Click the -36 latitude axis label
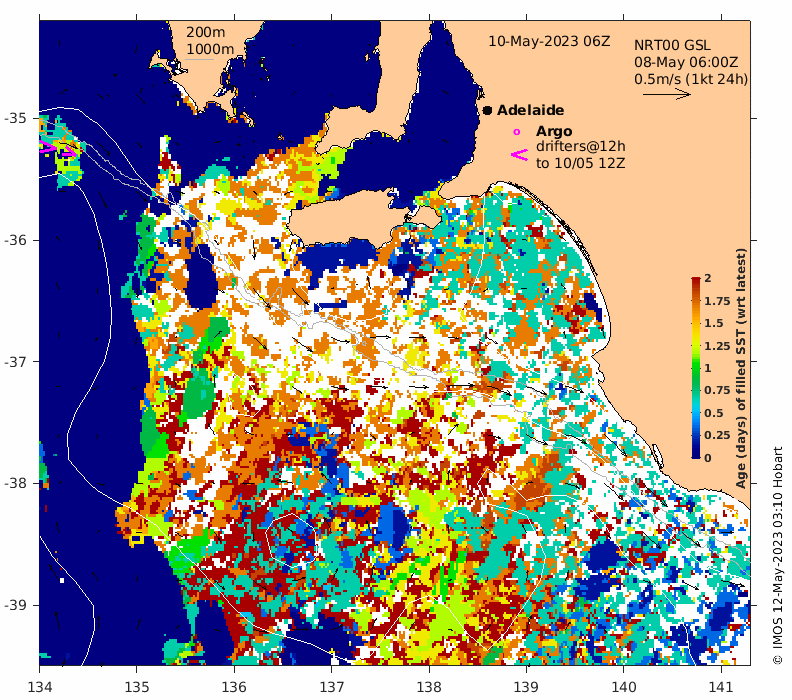792x700 pixels. pyautogui.click(x=15, y=240)
